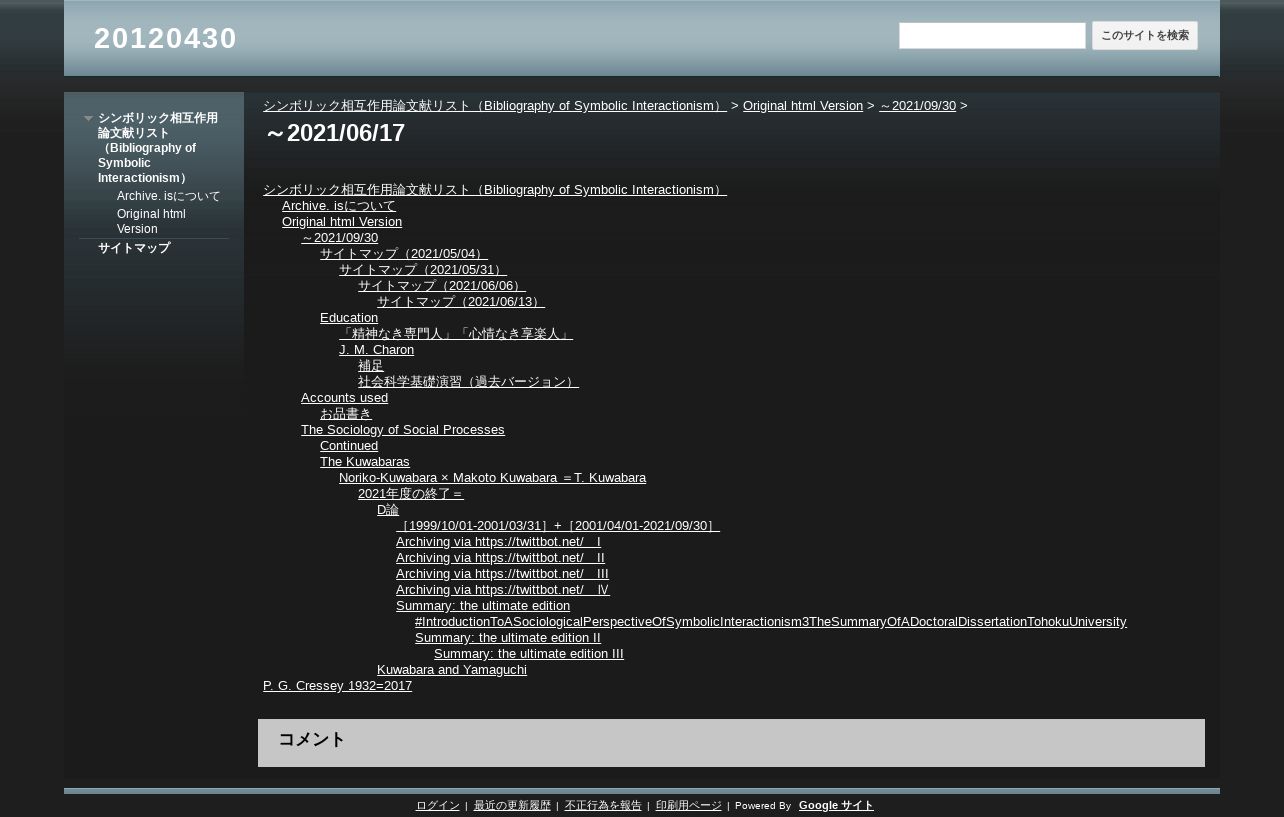Open サイトマップ（2021/05/04） link

(x=404, y=254)
